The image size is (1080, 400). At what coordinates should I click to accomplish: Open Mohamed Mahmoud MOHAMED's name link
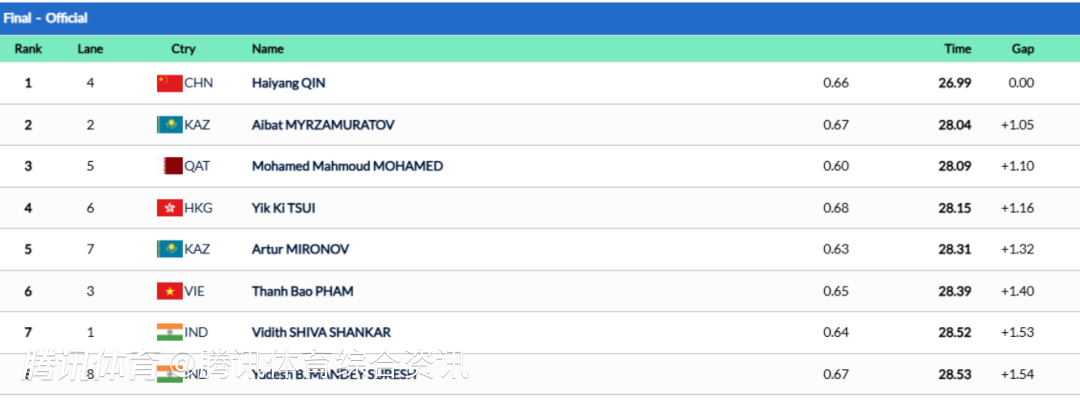tap(347, 166)
